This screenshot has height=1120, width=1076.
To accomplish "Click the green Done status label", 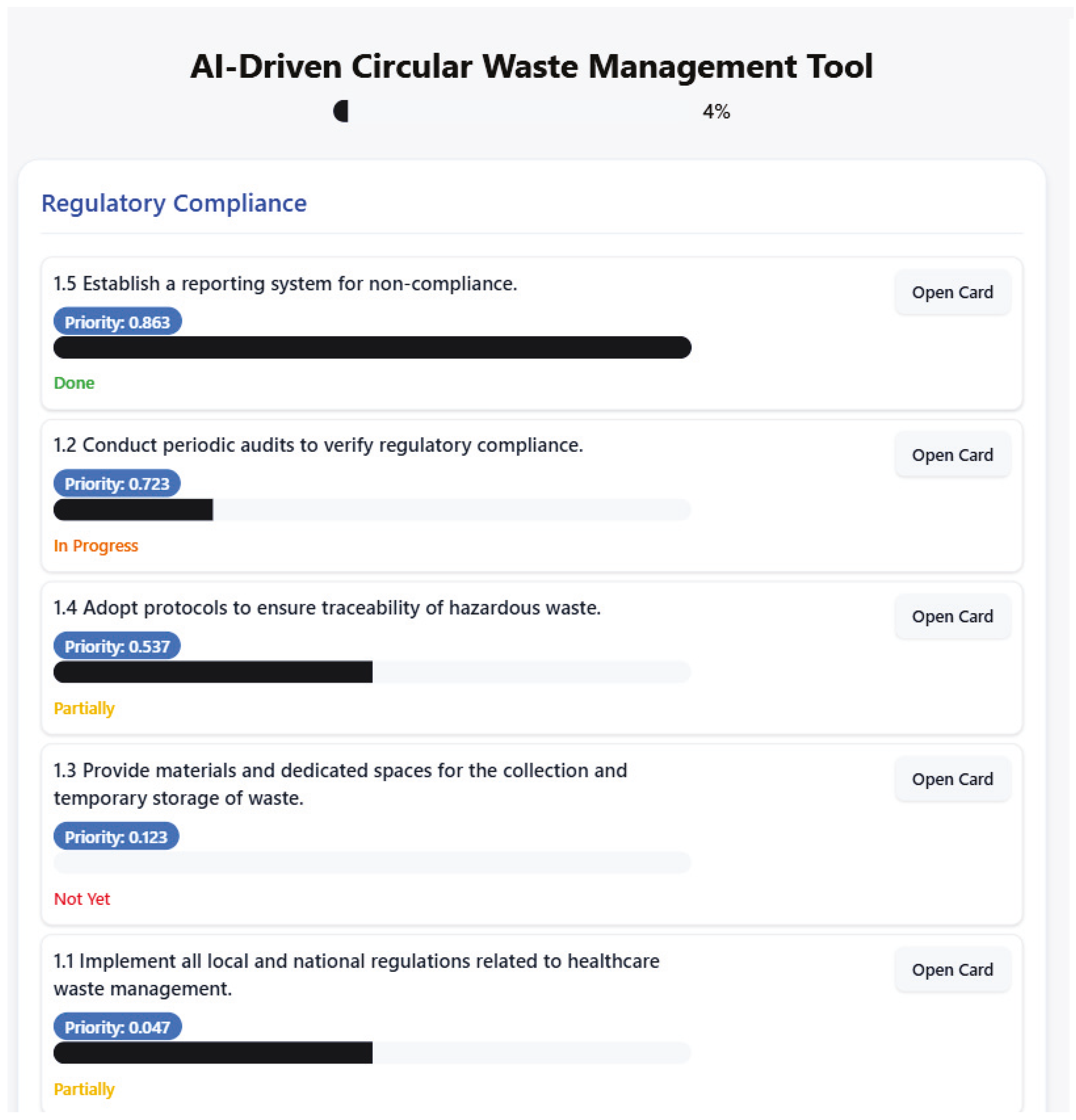I will (74, 383).
